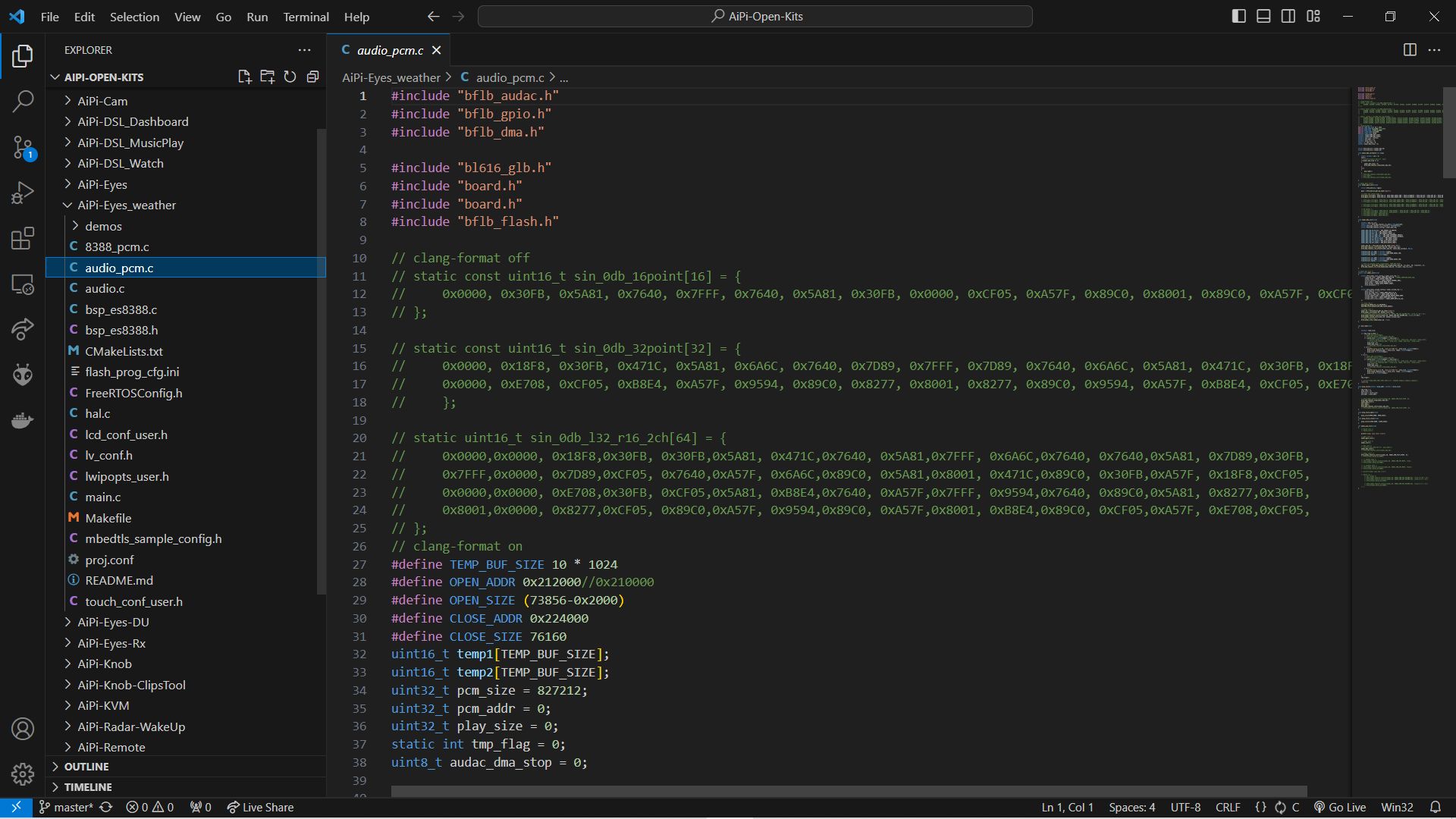Open editor More Actions ellipsis
1456x819 pixels.
1434,50
